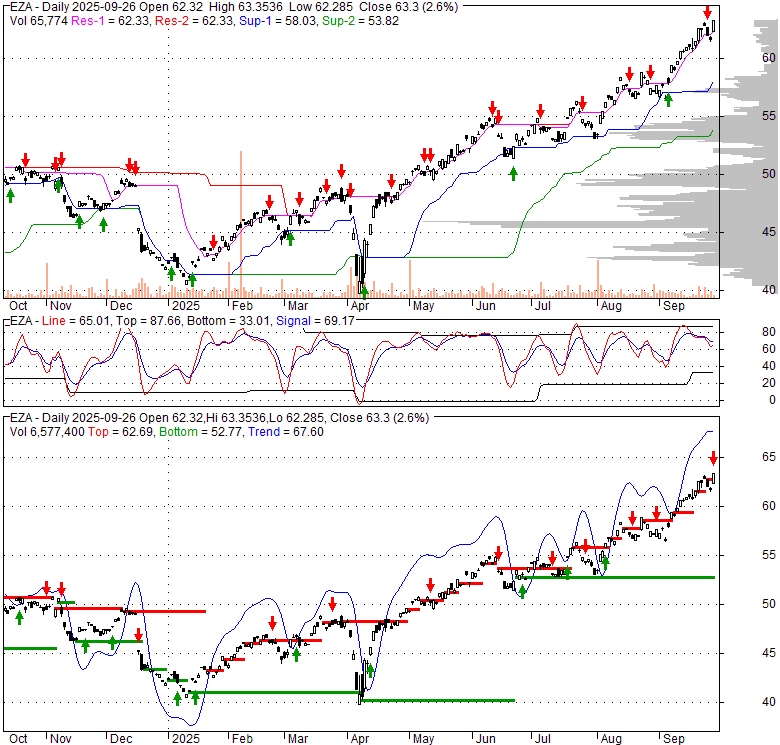Image resolution: width=780 pixels, height=745 pixels.
Task: Click the 'Bottom = 52.77' bottom chart label
Action: (201, 432)
